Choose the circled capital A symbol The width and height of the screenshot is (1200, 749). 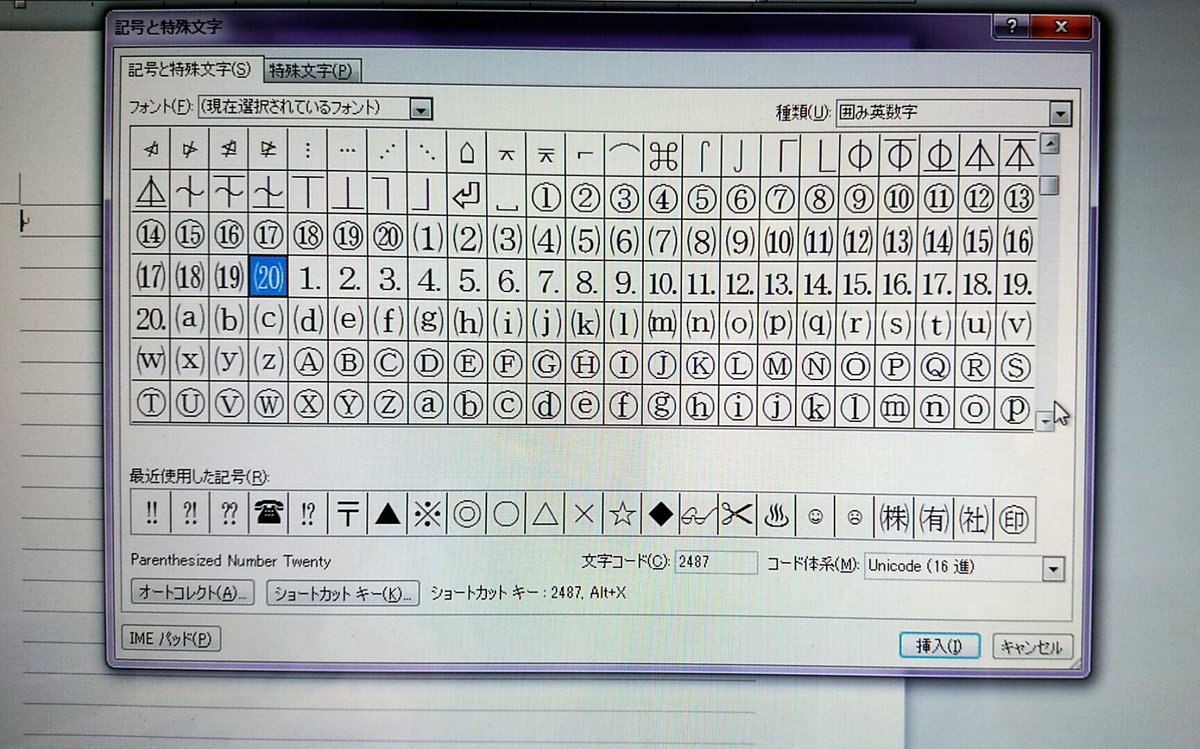click(x=308, y=361)
